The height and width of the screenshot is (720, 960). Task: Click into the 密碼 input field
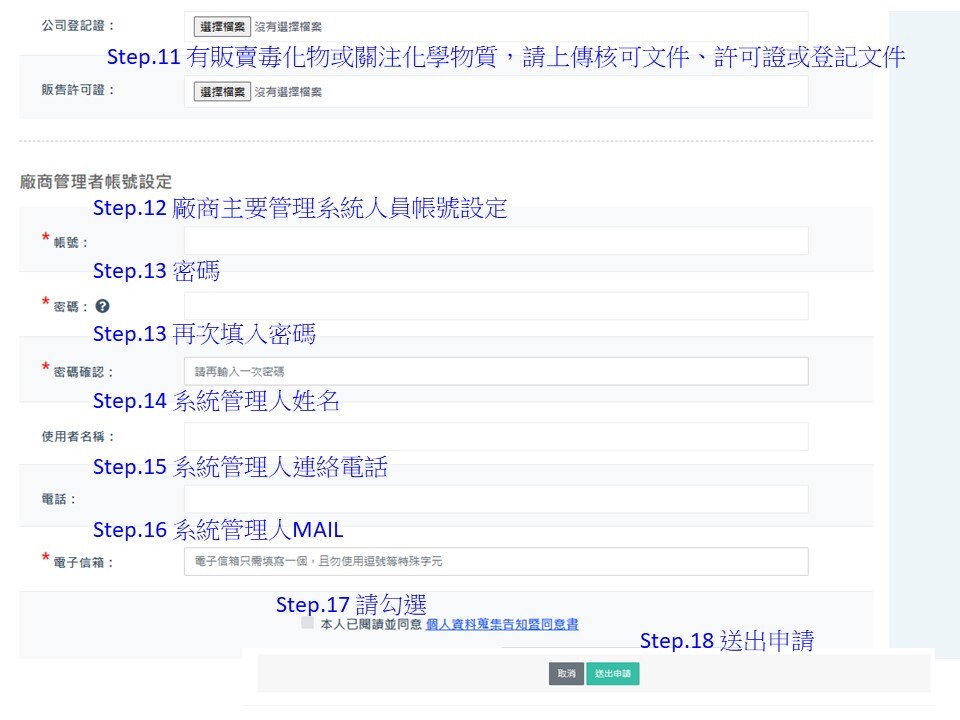coord(496,306)
